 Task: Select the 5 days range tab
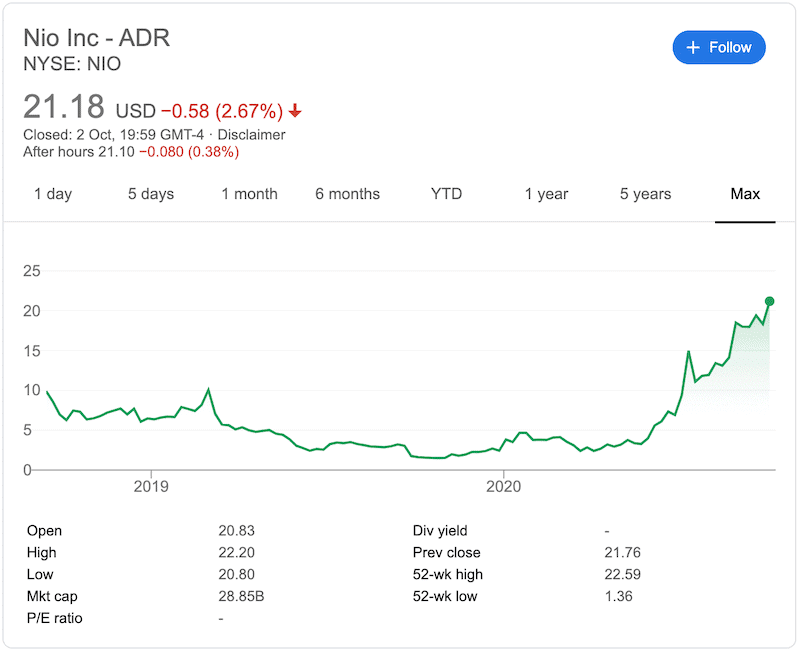tap(151, 194)
